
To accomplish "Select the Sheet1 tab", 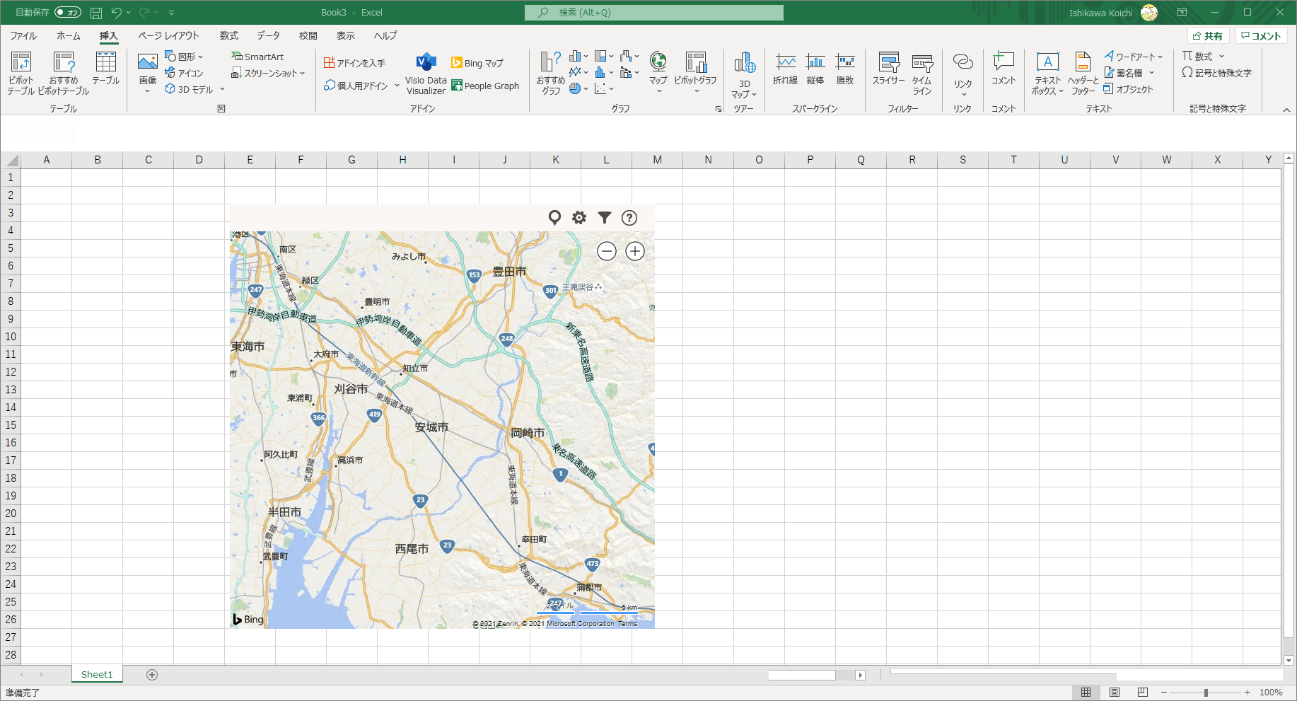I will pos(97,675).
